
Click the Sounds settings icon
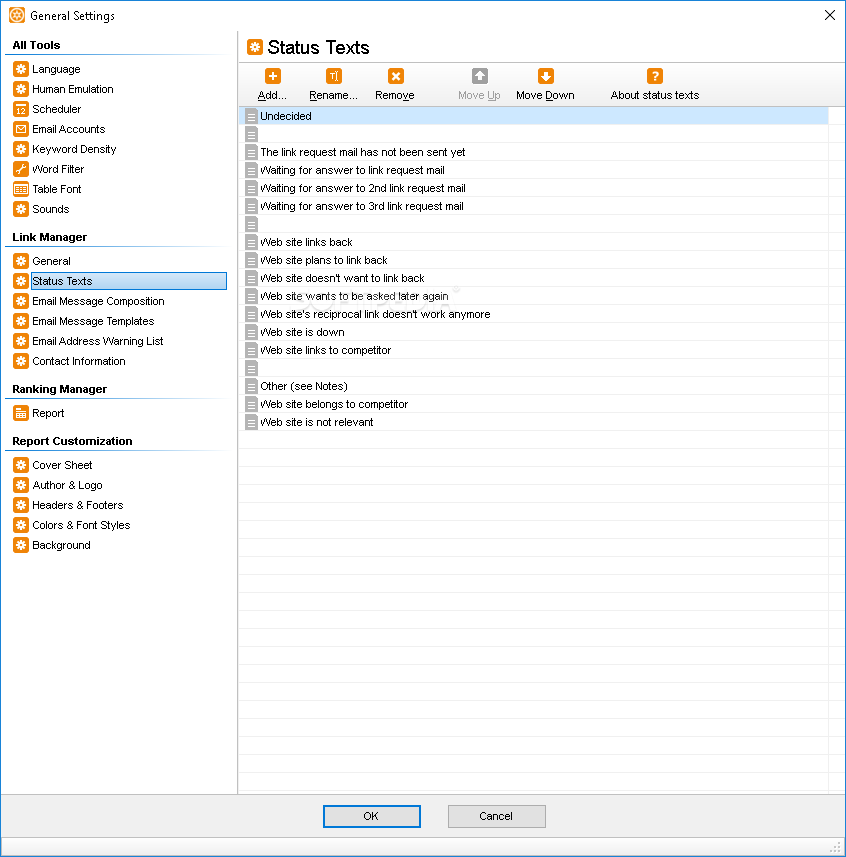click(21, 209)
